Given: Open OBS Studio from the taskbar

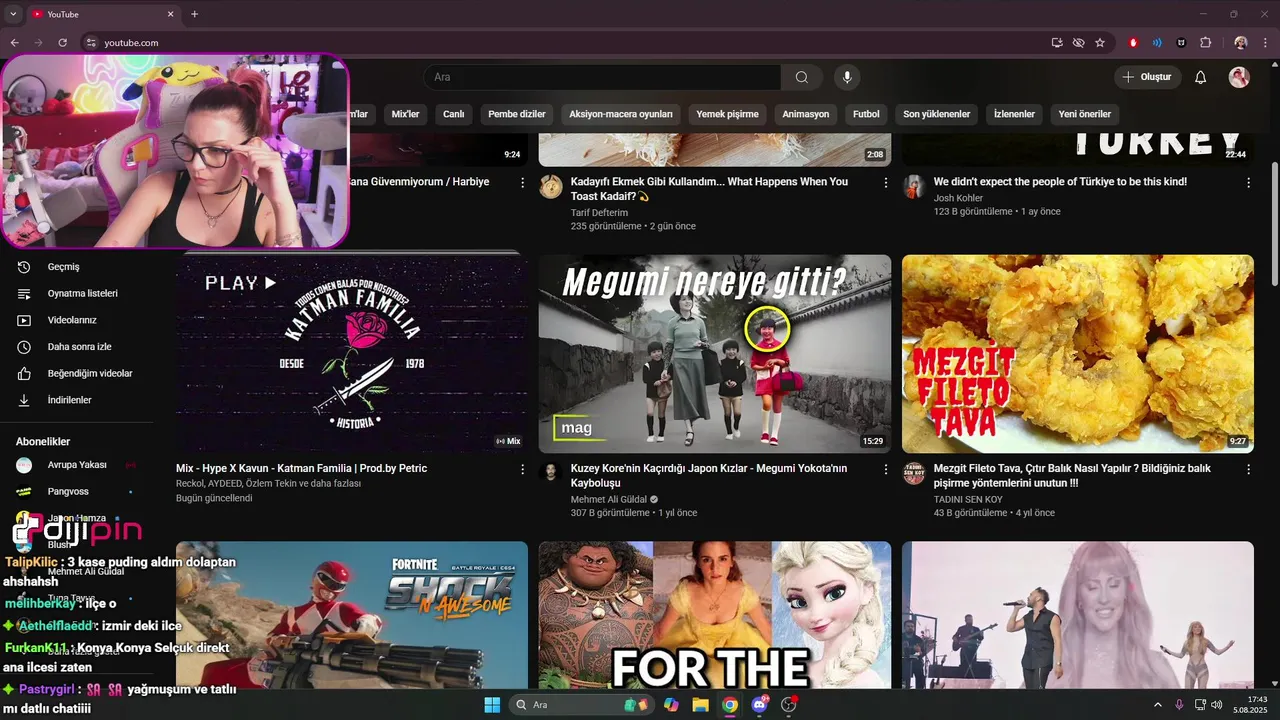Looking at the screenshot, I should pos(789,705).
